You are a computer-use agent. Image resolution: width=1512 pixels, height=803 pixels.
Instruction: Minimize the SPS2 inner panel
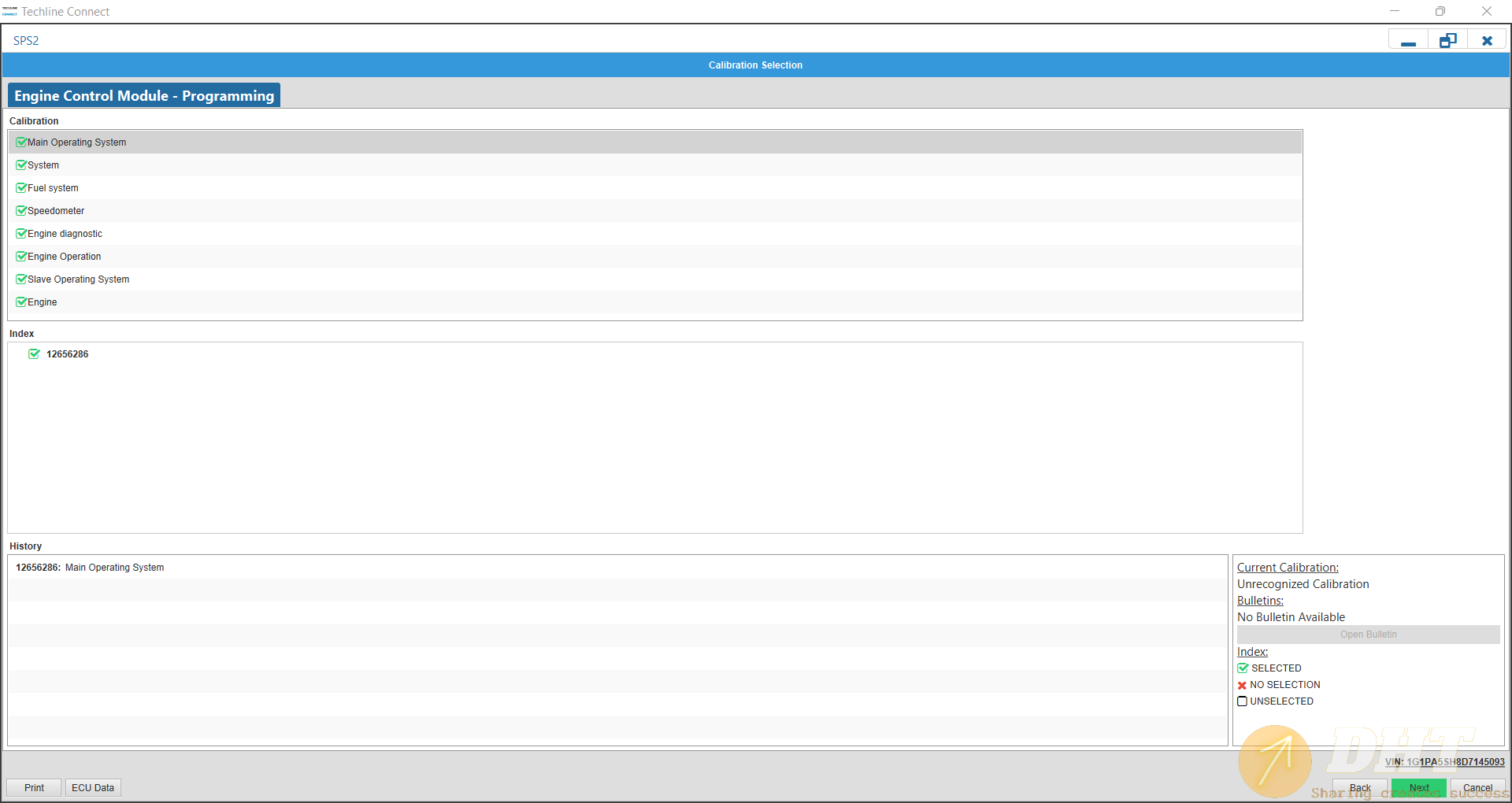tap(1408, 41)
